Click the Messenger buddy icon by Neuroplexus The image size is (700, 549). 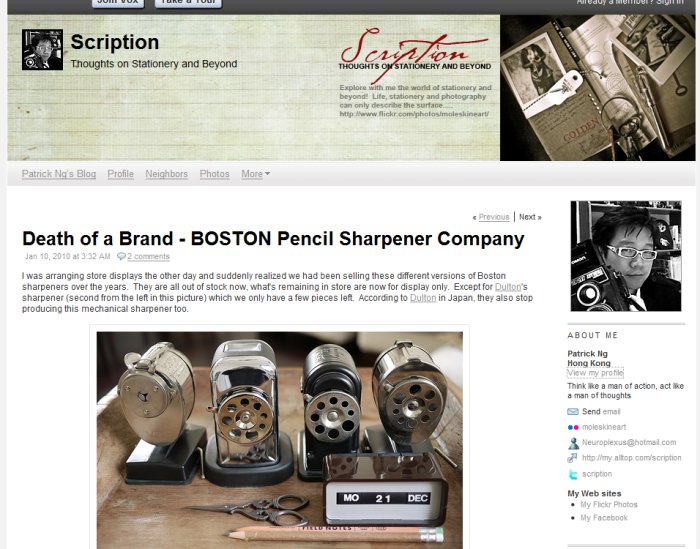573,443
